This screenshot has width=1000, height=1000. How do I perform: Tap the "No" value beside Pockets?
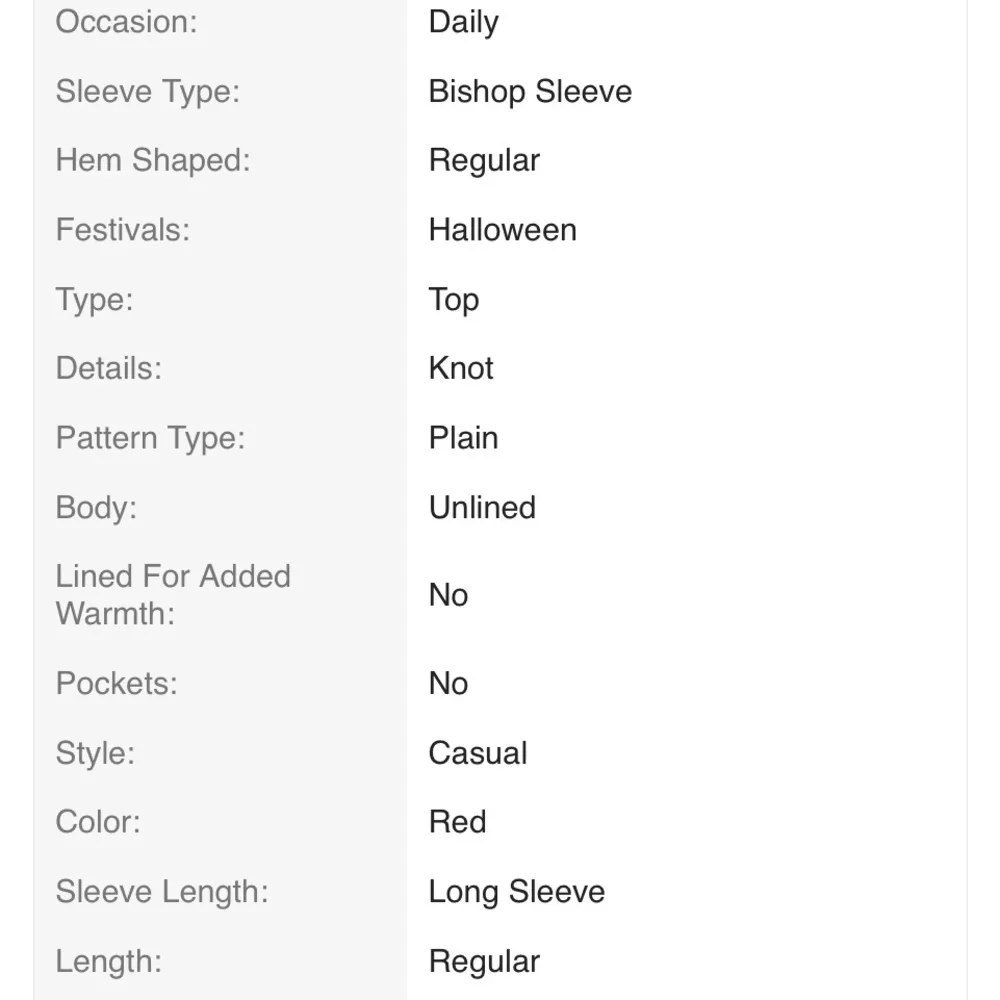[448, 684]
